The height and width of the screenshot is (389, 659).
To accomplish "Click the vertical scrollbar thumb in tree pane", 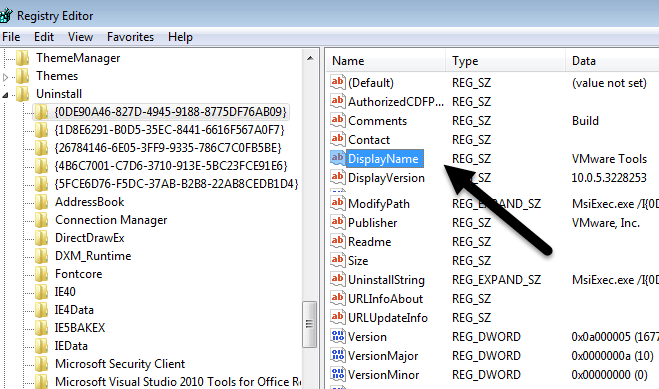I will (x=309, y=324).
